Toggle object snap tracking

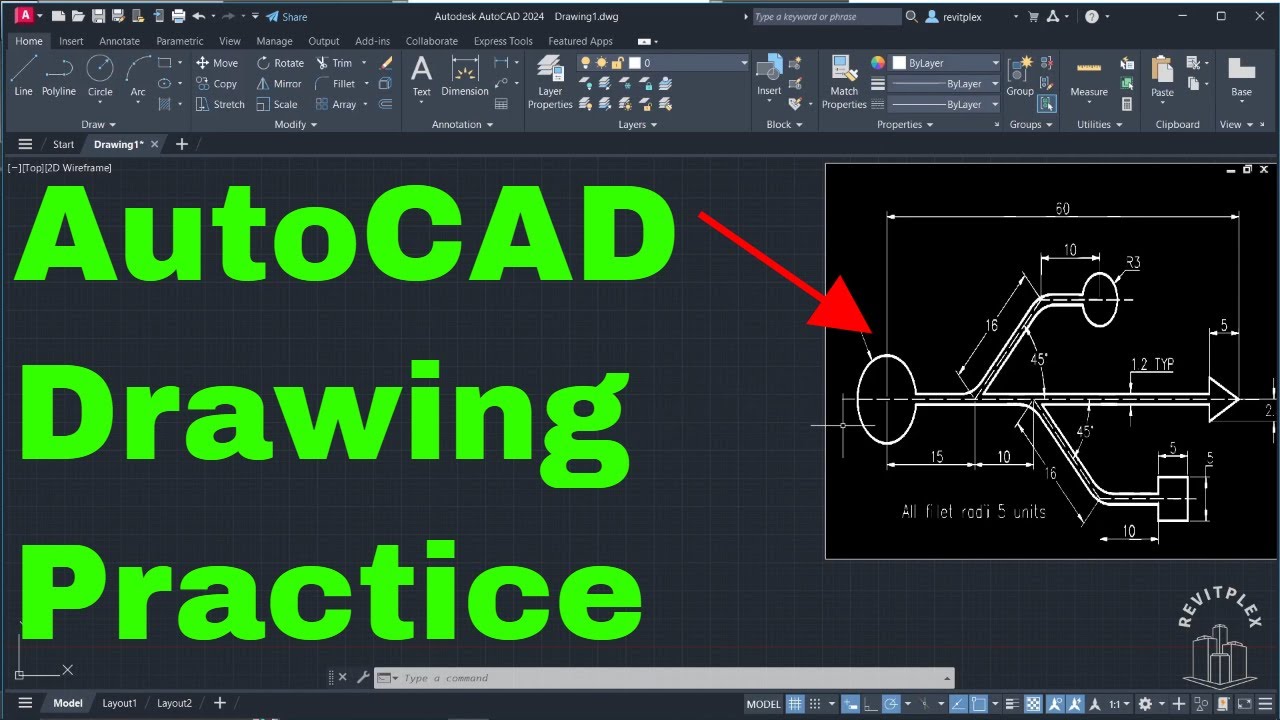[x=957, y=704]
